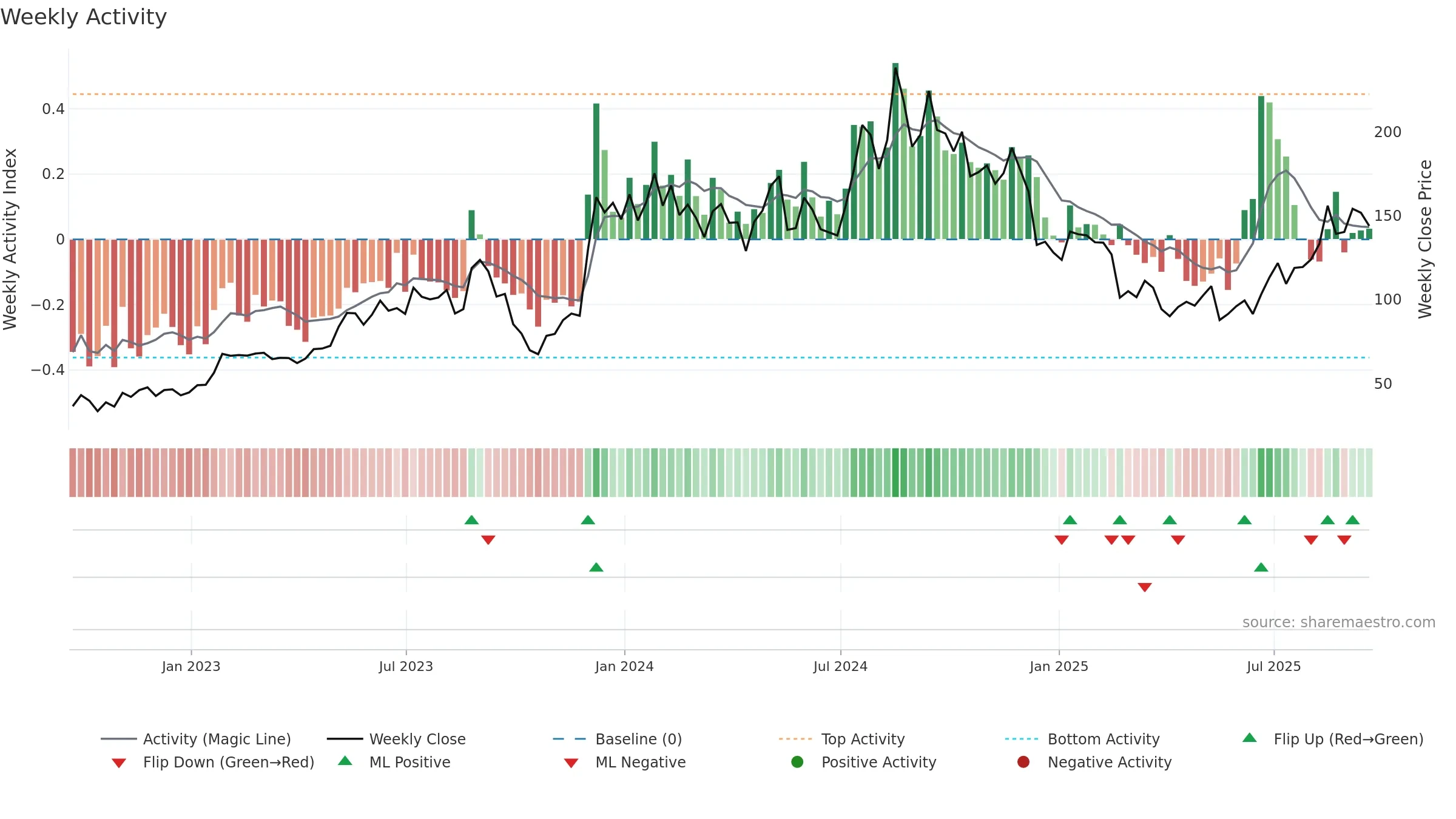The width and height of the screenshot is (1456, 819).
Task: Click the Activity (Magic Line) legend entry
Action: 196,739
